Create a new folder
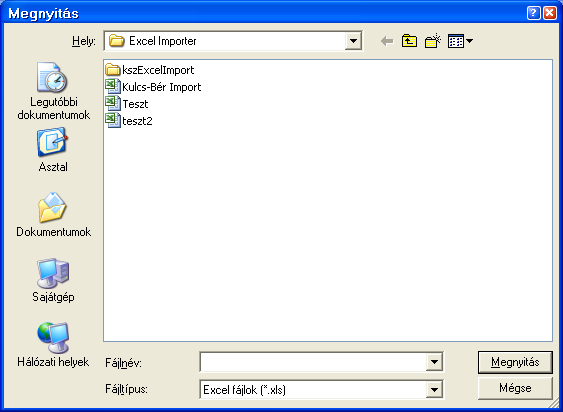The image size is (563, 412). (433, 41)
